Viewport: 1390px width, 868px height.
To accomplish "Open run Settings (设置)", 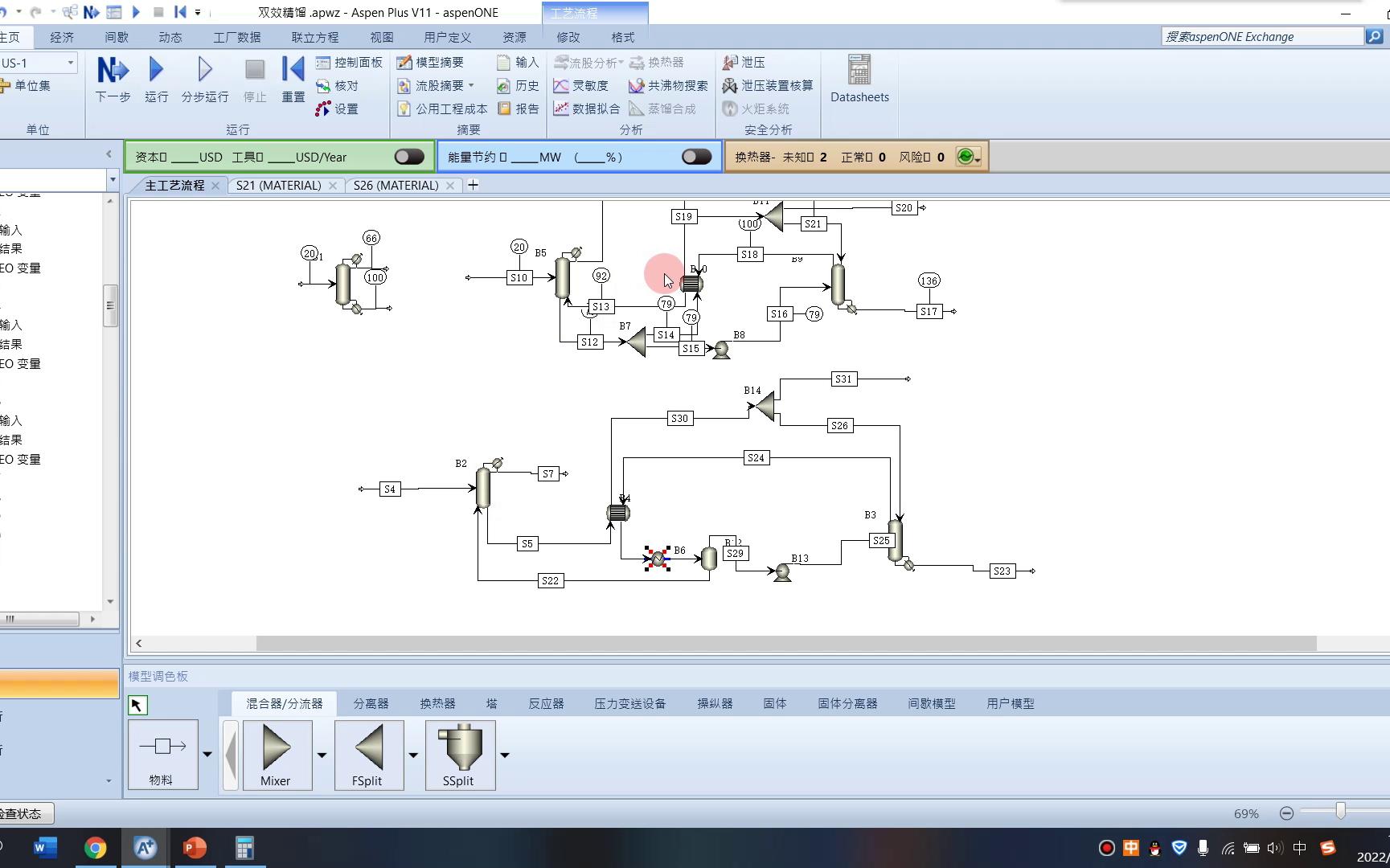I will 337,108.
